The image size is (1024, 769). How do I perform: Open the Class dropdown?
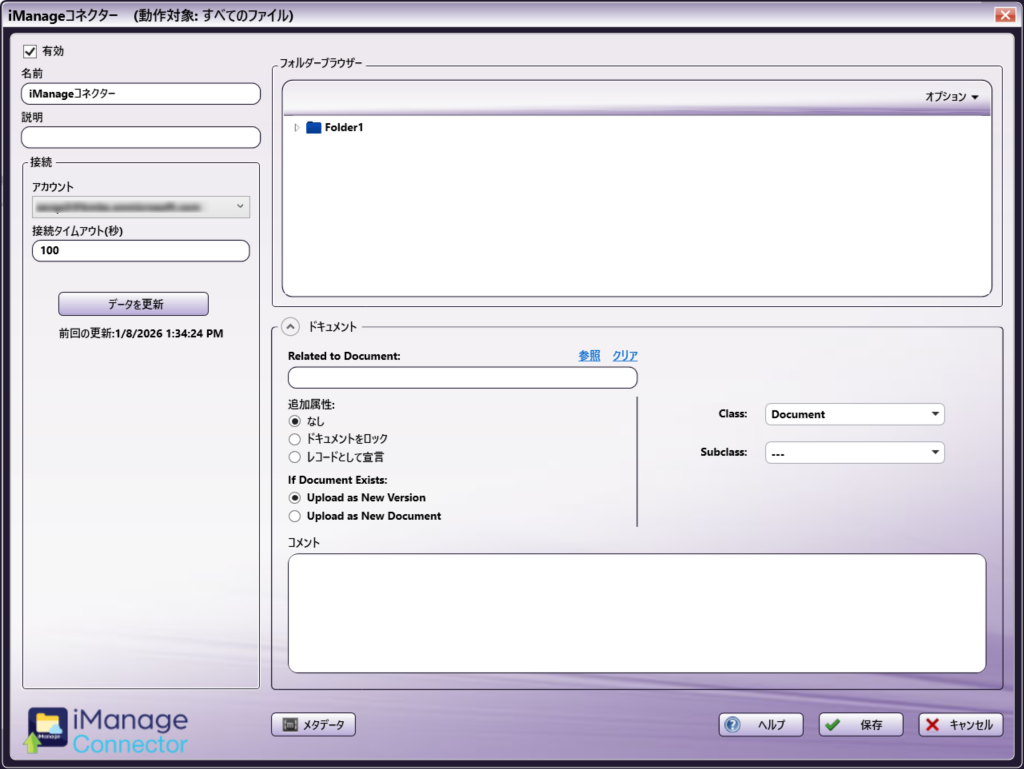point(854,414)
